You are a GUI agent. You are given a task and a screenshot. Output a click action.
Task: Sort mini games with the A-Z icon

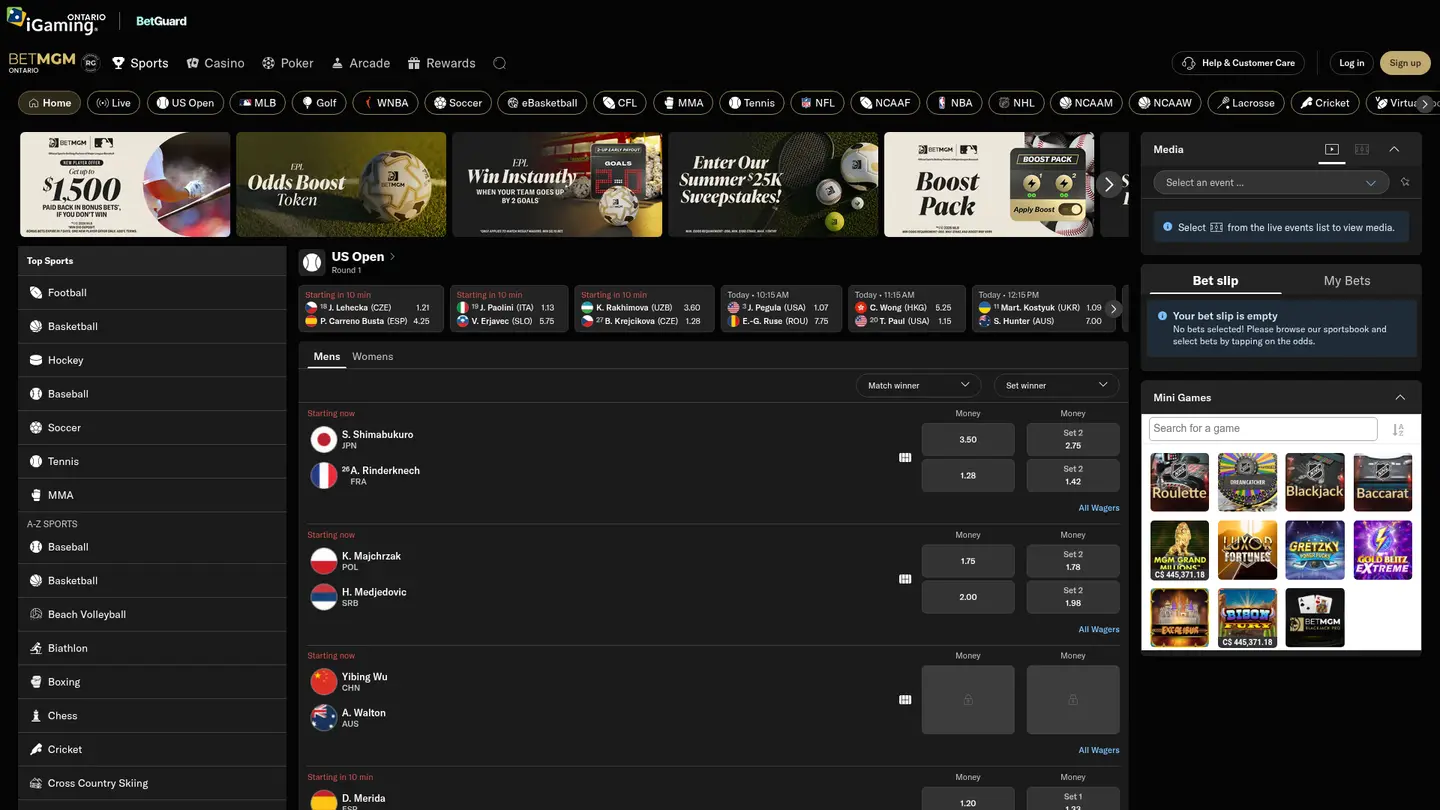pos(1398,429)
